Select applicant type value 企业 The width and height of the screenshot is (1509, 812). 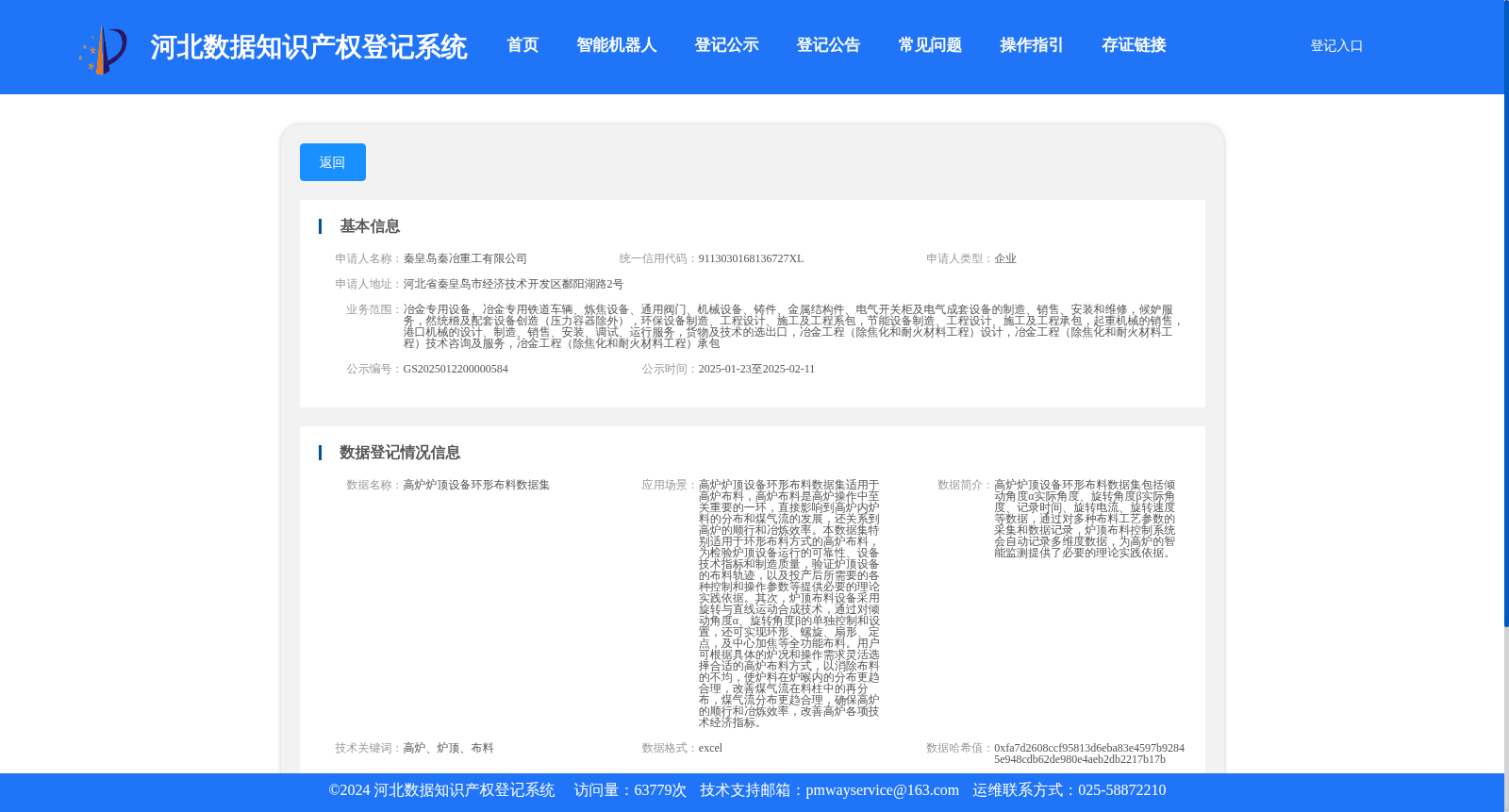point(1005,258)
